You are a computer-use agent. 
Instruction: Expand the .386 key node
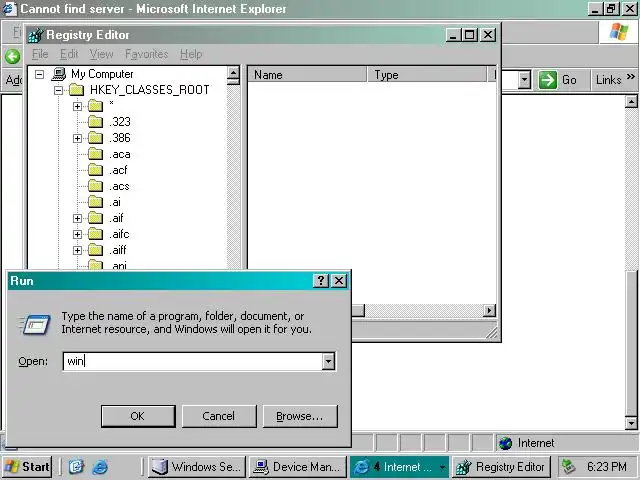77,138
